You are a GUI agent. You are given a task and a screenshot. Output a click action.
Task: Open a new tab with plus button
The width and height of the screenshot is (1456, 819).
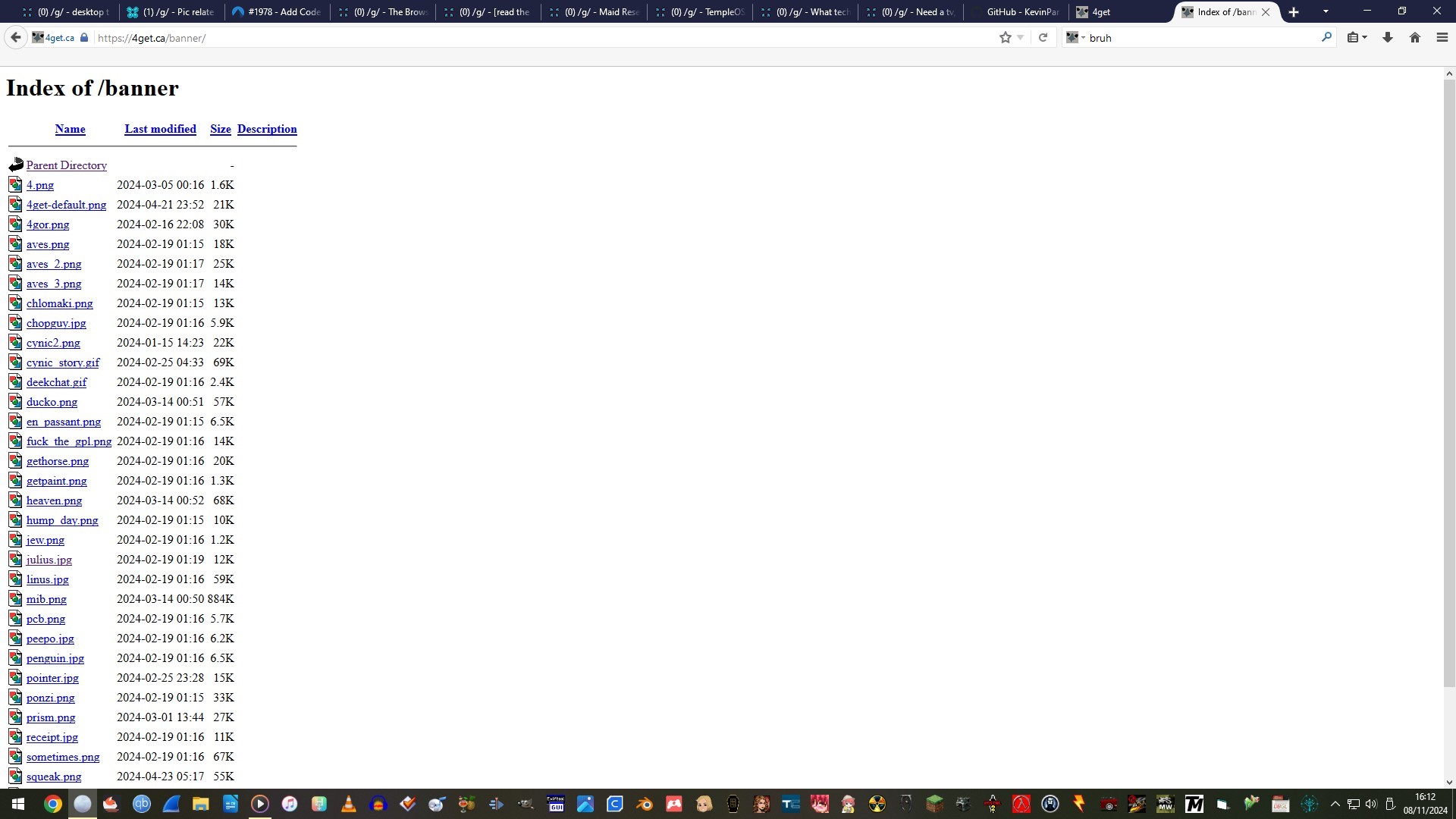[1294, 12]
